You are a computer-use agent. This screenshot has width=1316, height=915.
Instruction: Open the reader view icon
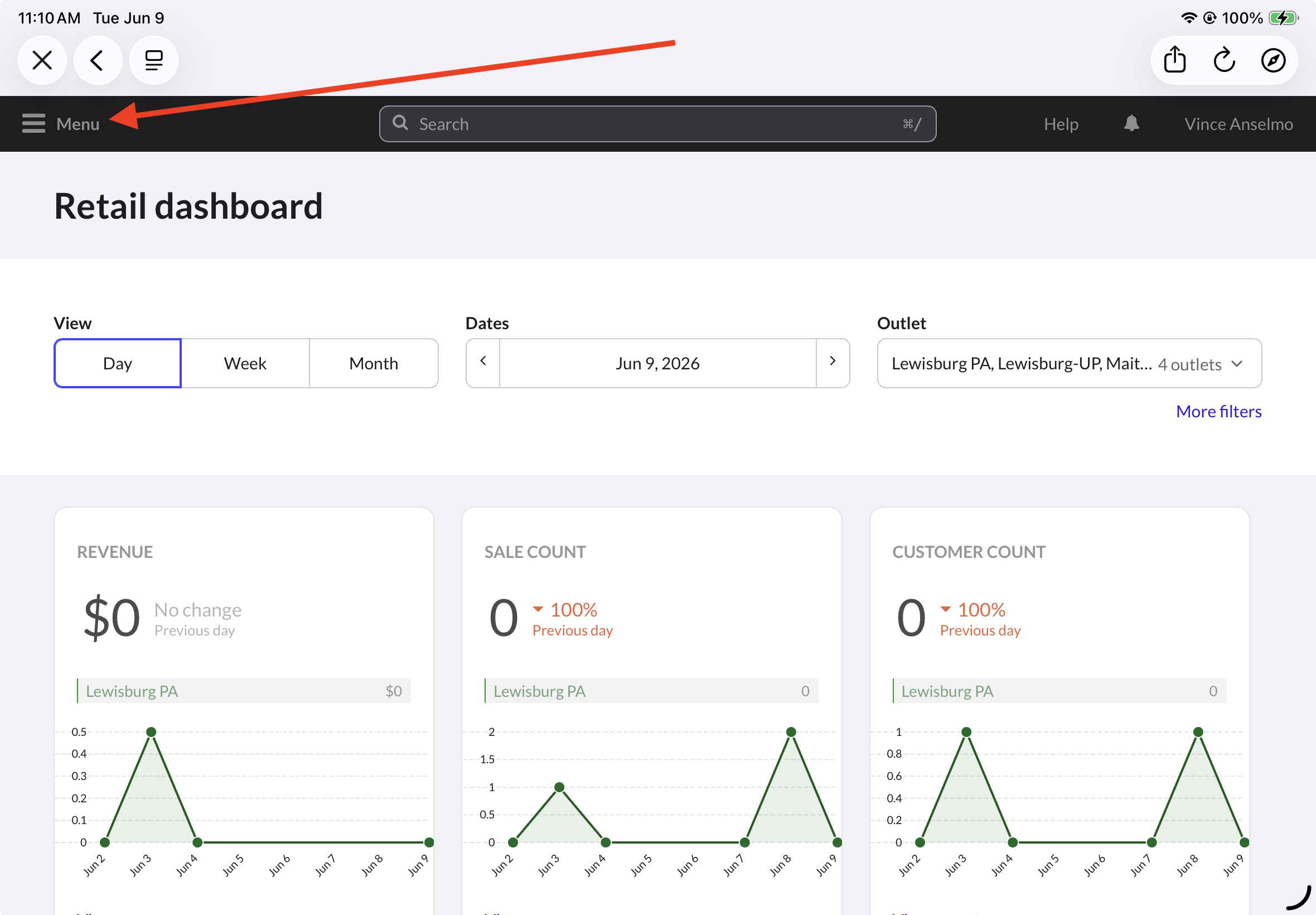(153, 60)
